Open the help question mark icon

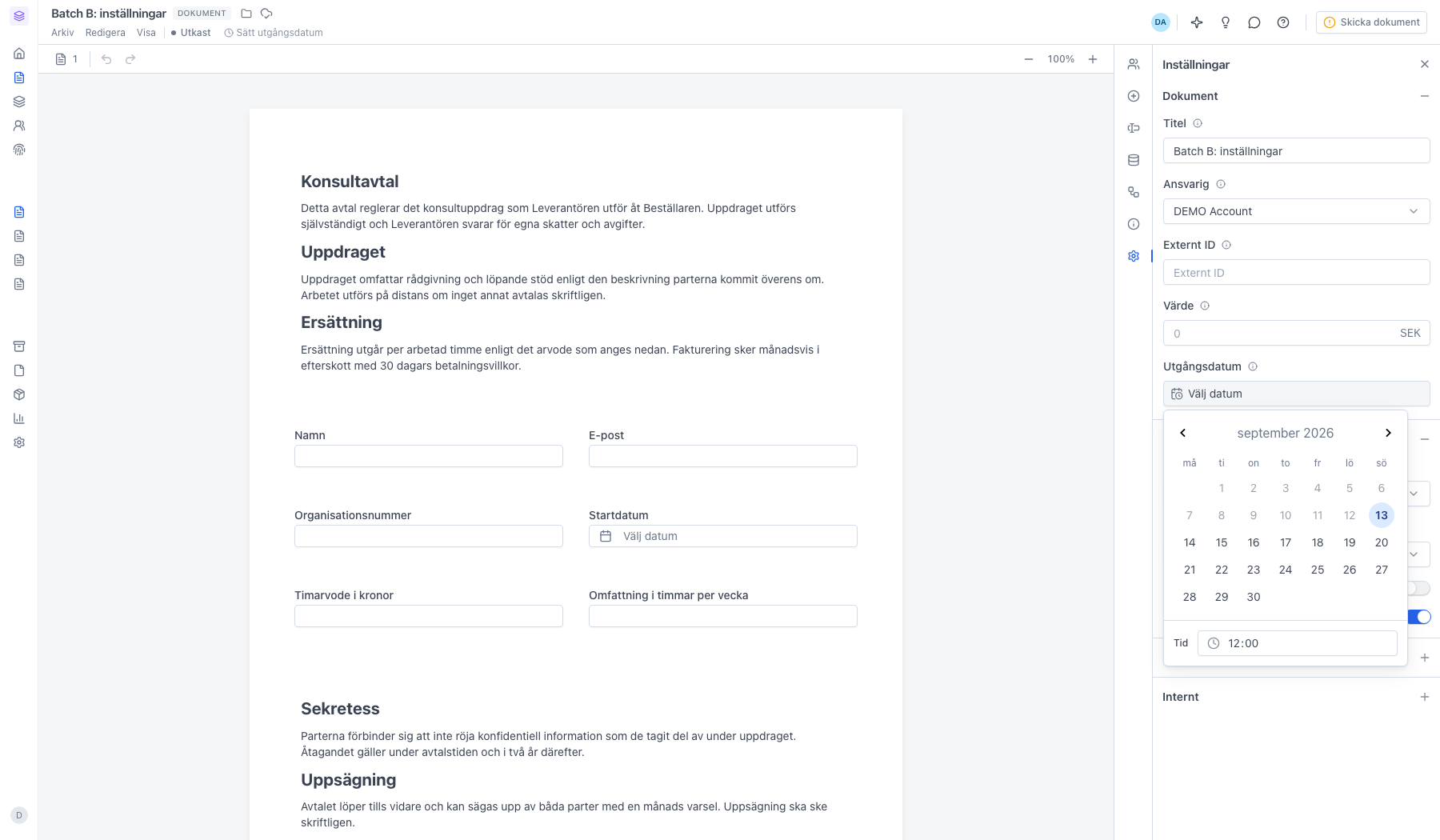click(x=1283, y=22)
